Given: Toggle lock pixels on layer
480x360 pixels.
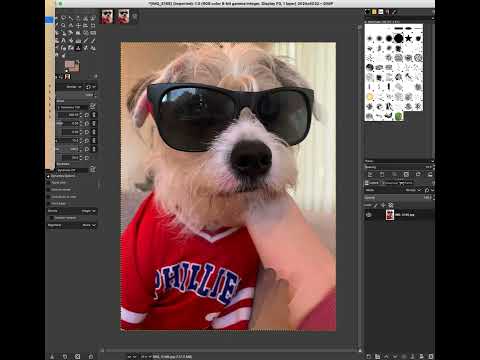Looking at the screenshot, I should coord(375,205).
